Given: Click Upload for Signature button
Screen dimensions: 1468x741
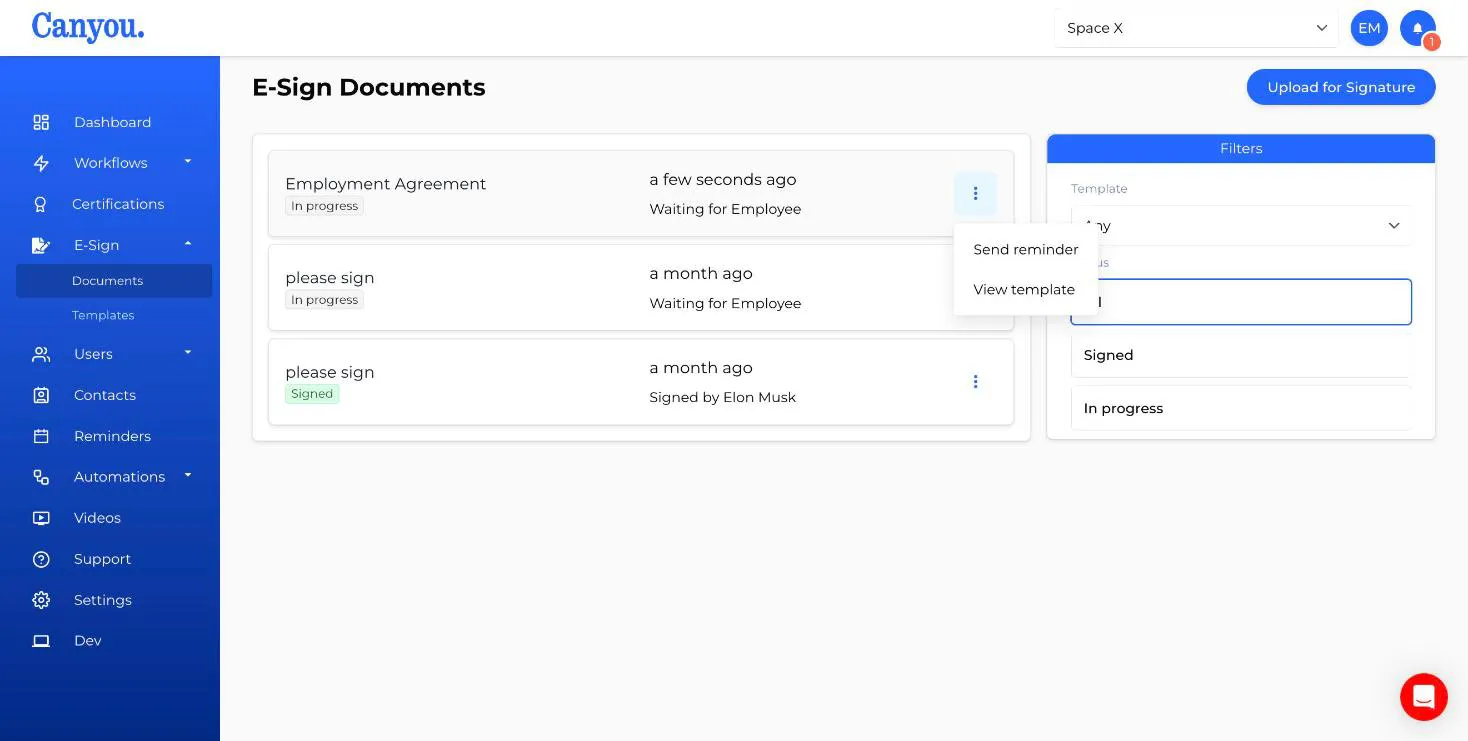Looking at the screenshot, I should click(x=1341, y=87).
